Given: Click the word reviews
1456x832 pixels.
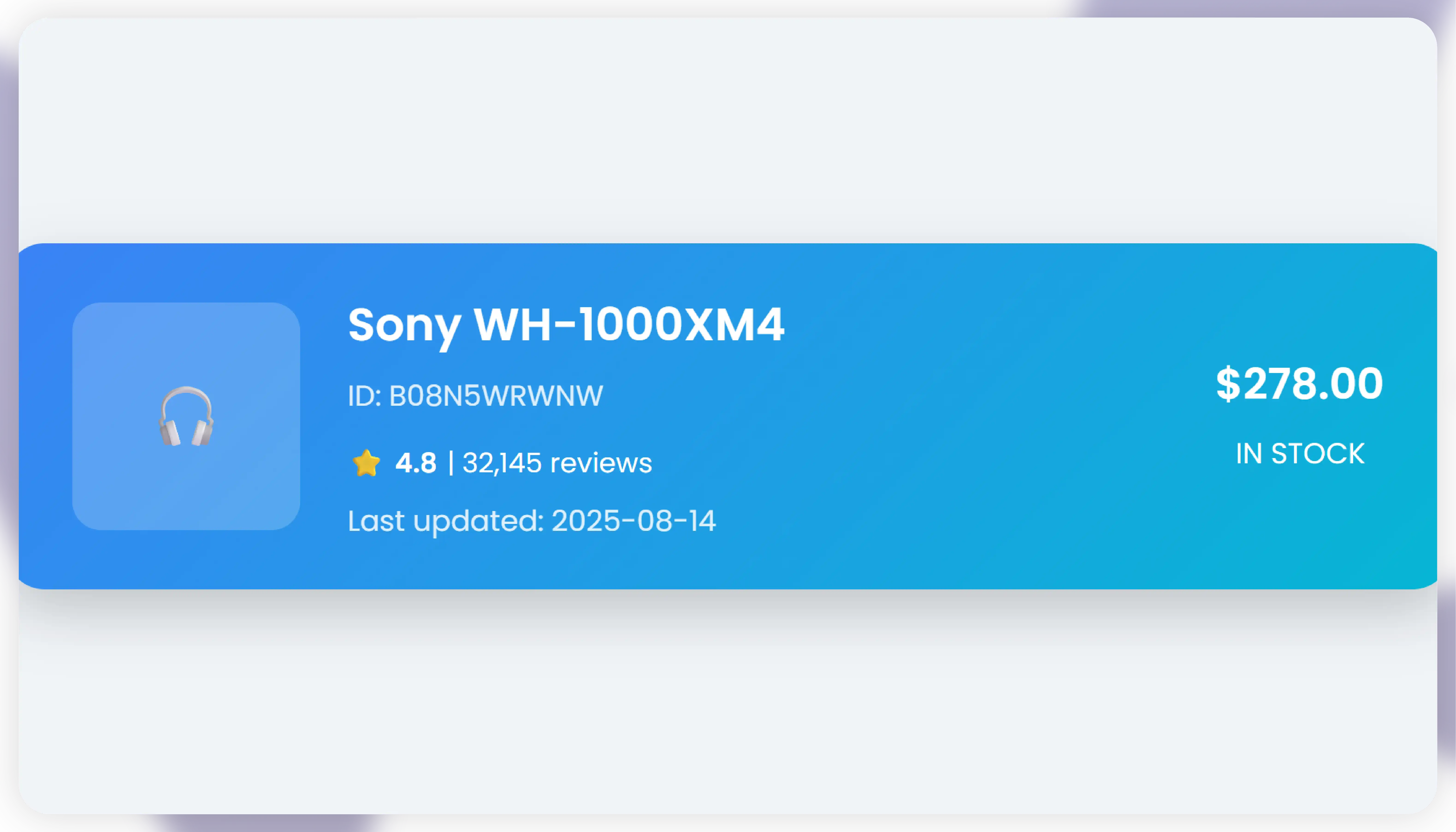Looking at the screenshot, I should [600, 463].
